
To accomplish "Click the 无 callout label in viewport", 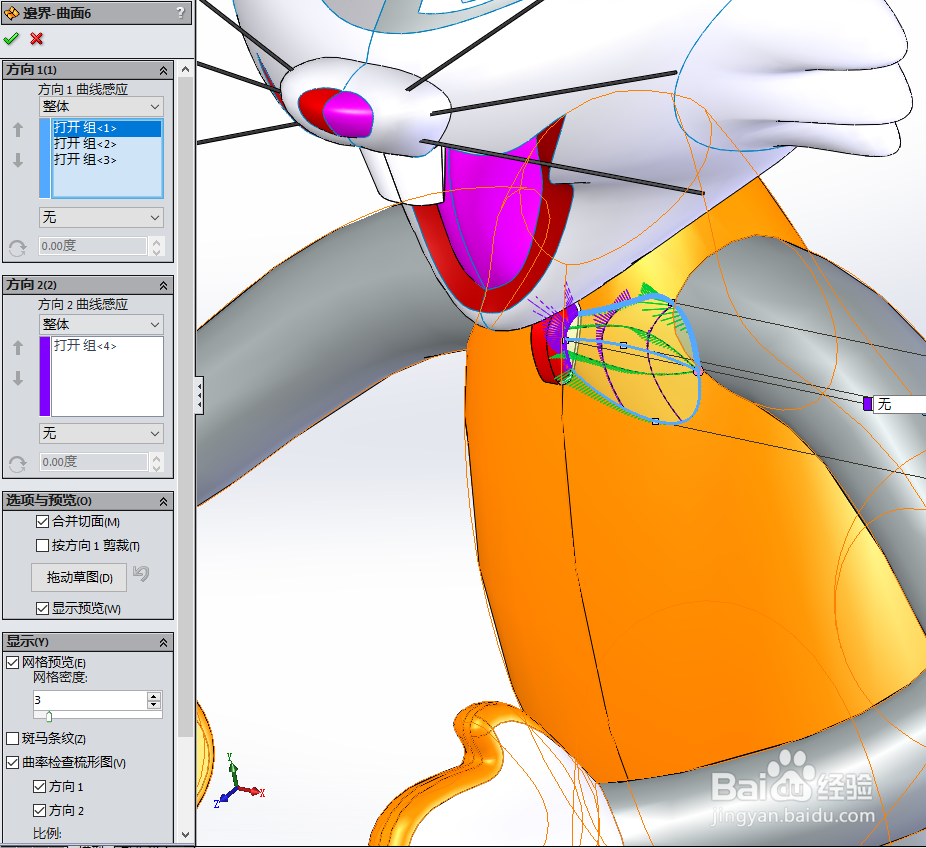I will (x=898, y=404).
